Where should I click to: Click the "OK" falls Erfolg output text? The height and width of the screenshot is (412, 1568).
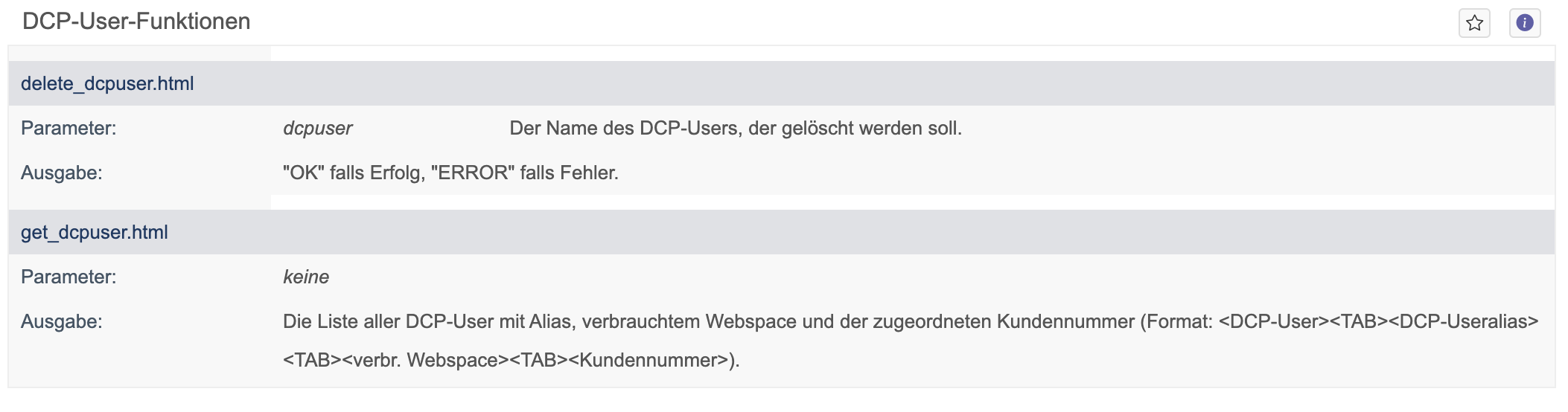354,173
